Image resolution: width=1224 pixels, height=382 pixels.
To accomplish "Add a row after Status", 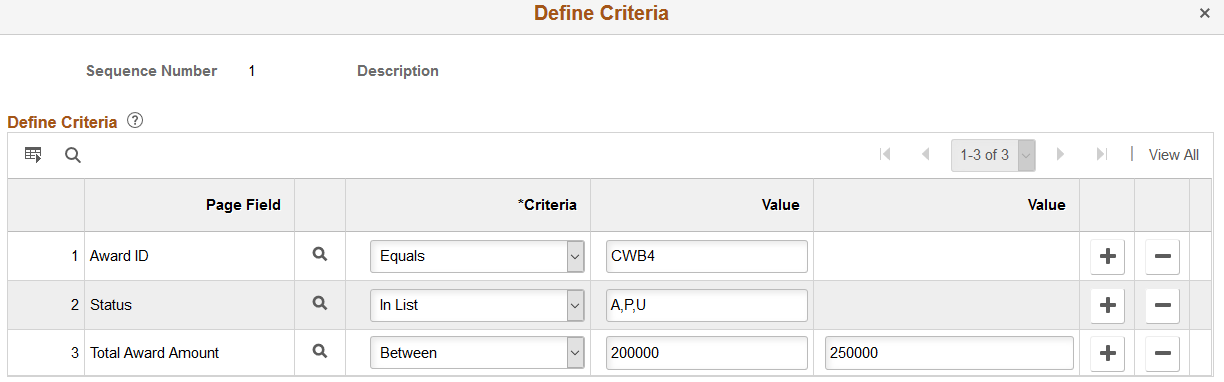I will point(1107,305).
